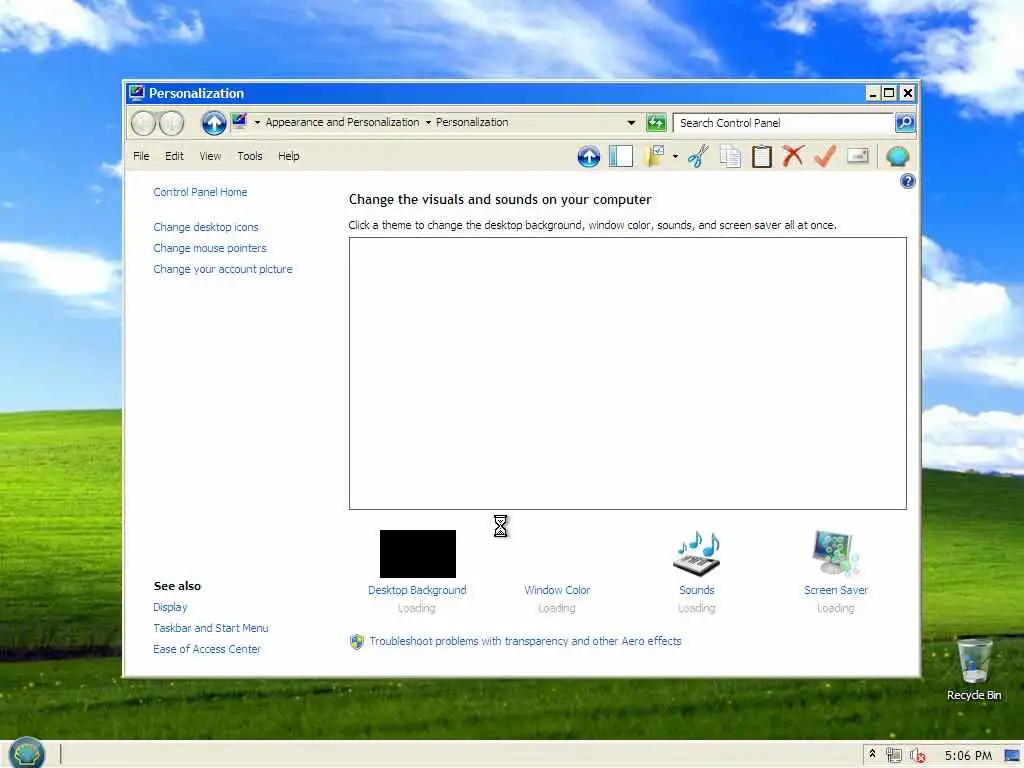
Task: Click the Forward navigation button
Action: click(x=172, y=123)
